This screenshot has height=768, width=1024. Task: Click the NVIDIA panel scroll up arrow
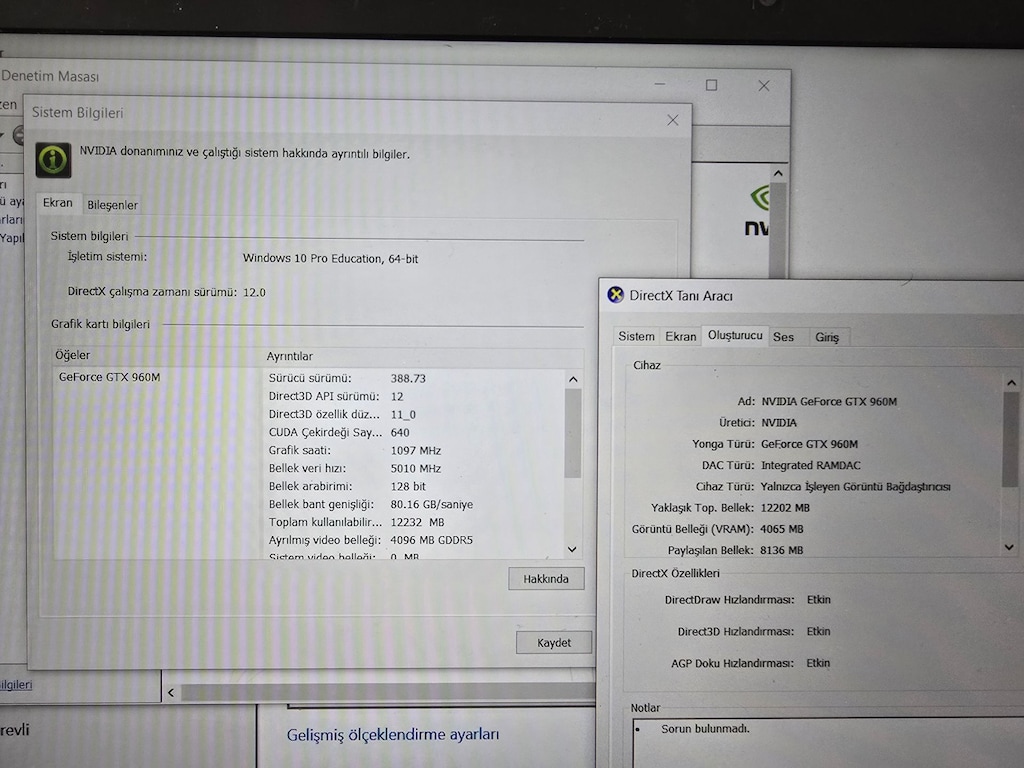point(778,174)
